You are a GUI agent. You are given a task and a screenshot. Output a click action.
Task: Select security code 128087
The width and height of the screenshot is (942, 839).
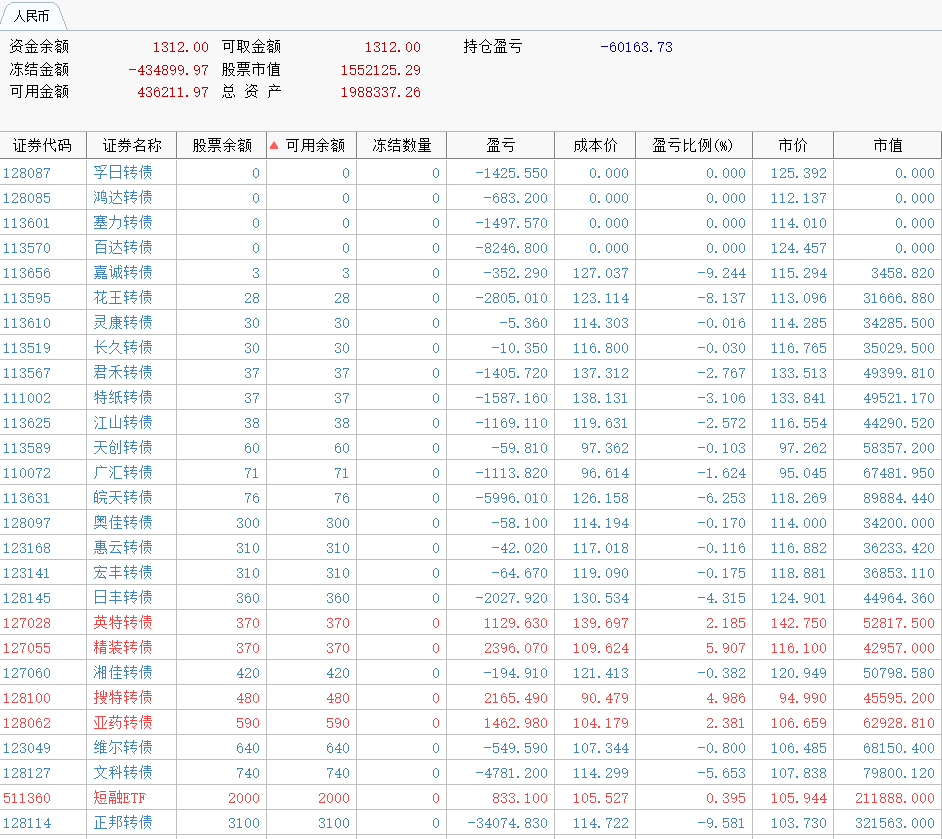click(27, 173)
